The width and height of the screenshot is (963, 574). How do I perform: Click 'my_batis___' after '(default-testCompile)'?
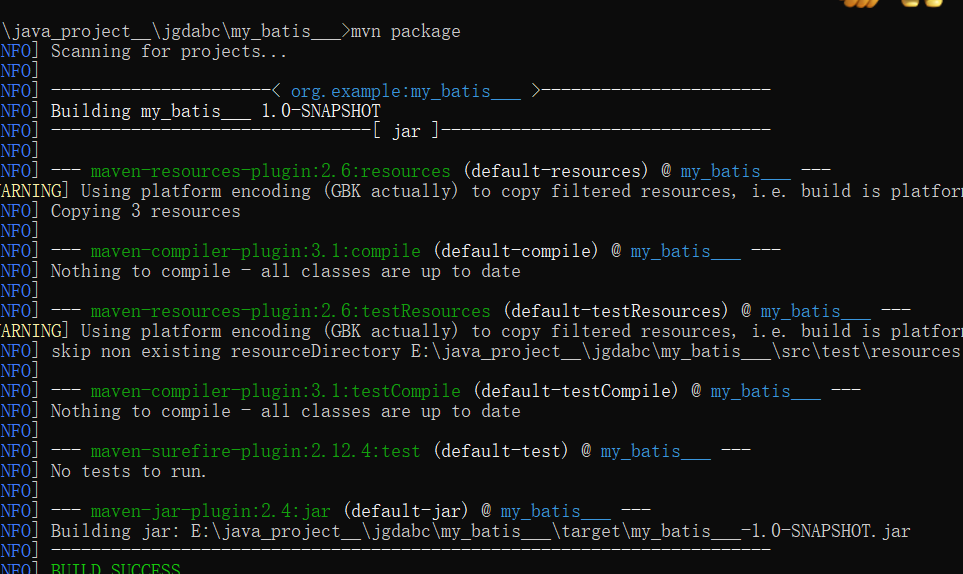[766, 391]
